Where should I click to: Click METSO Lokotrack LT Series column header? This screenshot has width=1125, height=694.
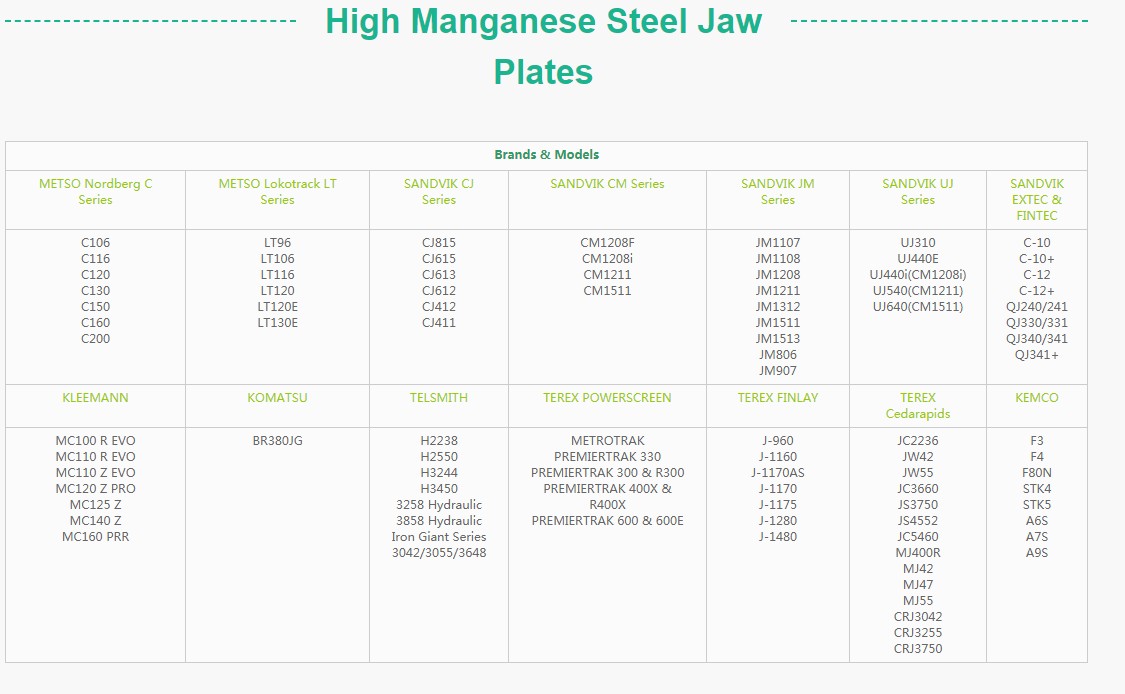278,192
